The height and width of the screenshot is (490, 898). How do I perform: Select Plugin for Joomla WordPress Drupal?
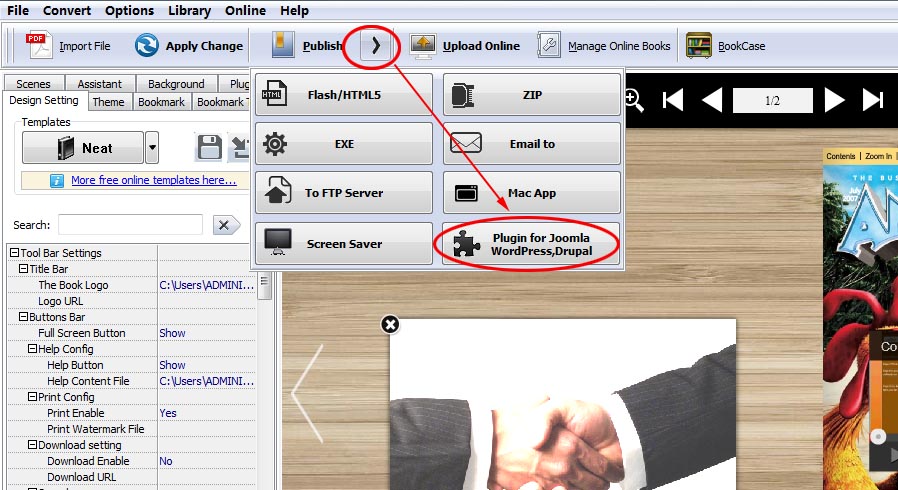pos(531,244)
